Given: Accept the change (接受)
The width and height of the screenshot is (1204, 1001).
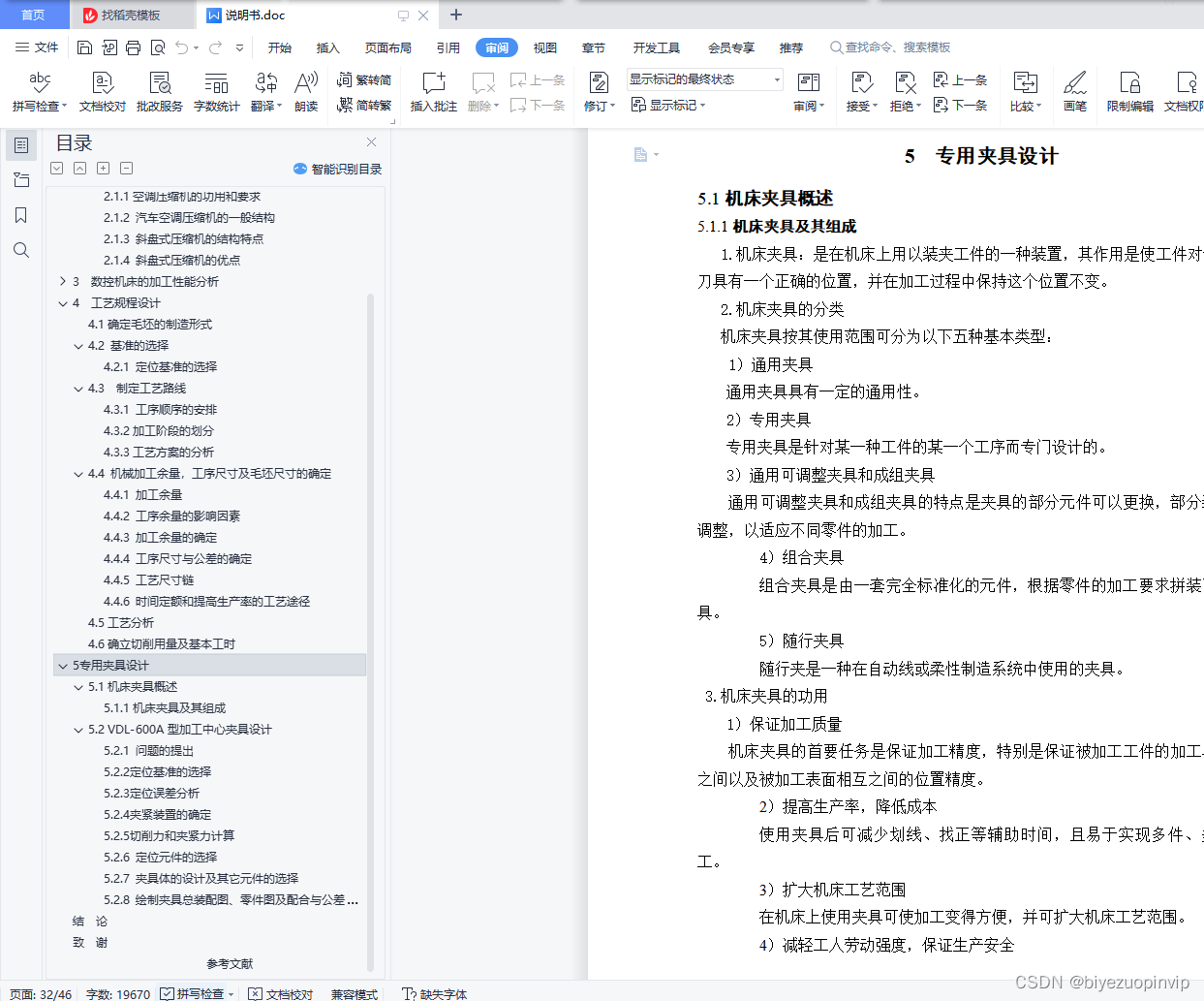Looking at the screenshot, I should [861, 92].
